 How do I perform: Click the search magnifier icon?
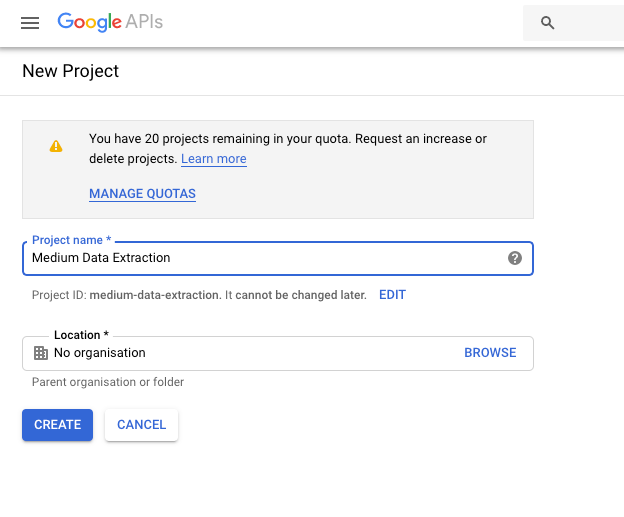pos(547,23)
